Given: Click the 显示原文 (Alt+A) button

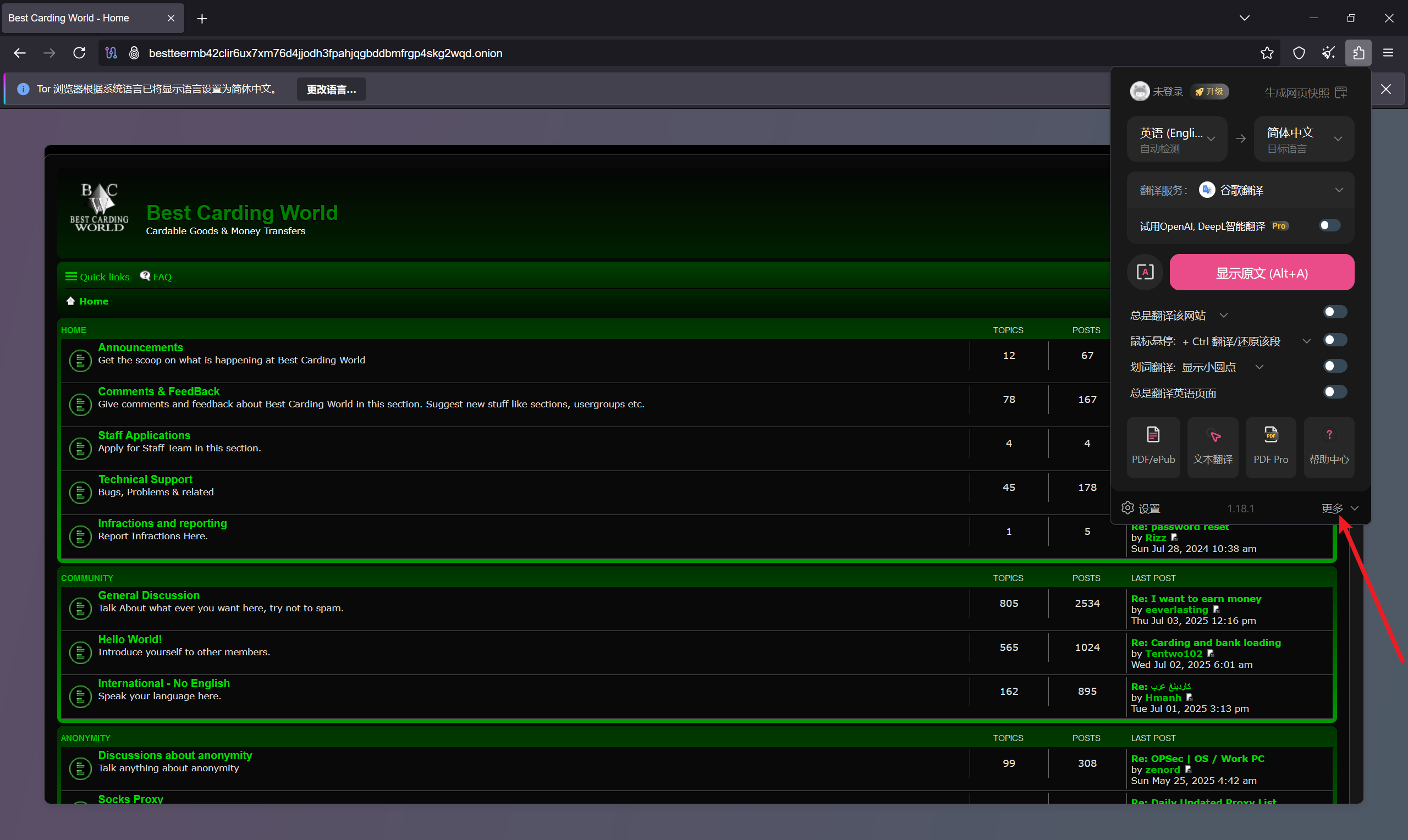Looking at the screenshot, I should click(x=1261, y=273).
